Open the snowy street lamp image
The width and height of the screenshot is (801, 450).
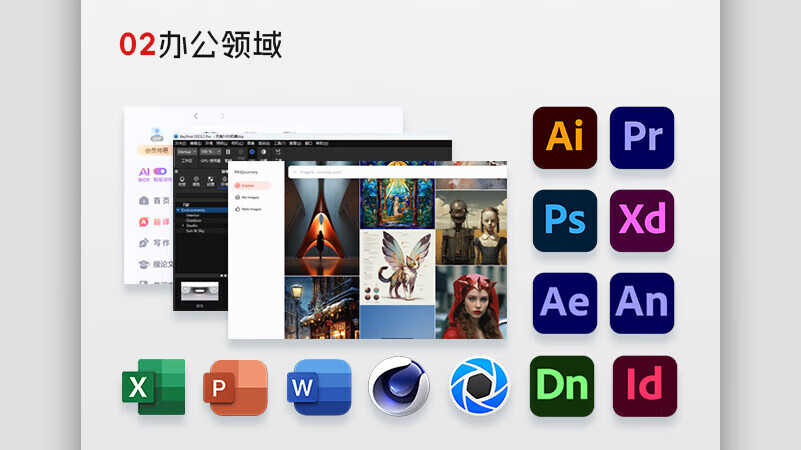pyautogui.click(x=322, y=307)
